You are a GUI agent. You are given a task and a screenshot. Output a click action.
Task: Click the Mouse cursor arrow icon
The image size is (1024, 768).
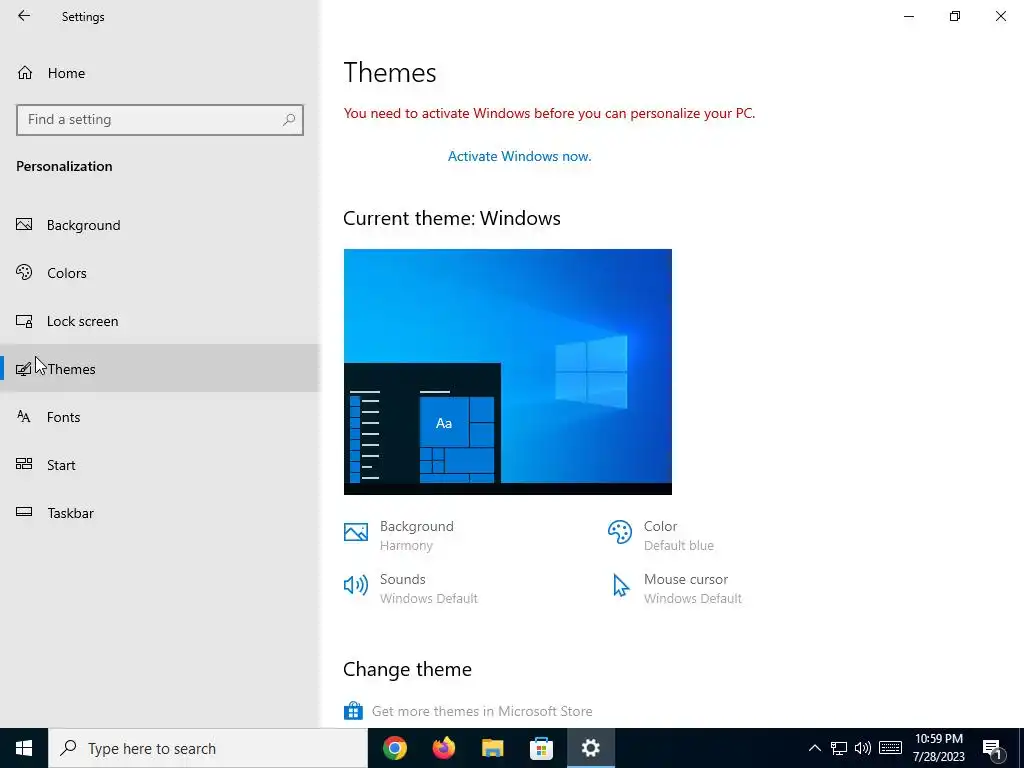(620, 585)
